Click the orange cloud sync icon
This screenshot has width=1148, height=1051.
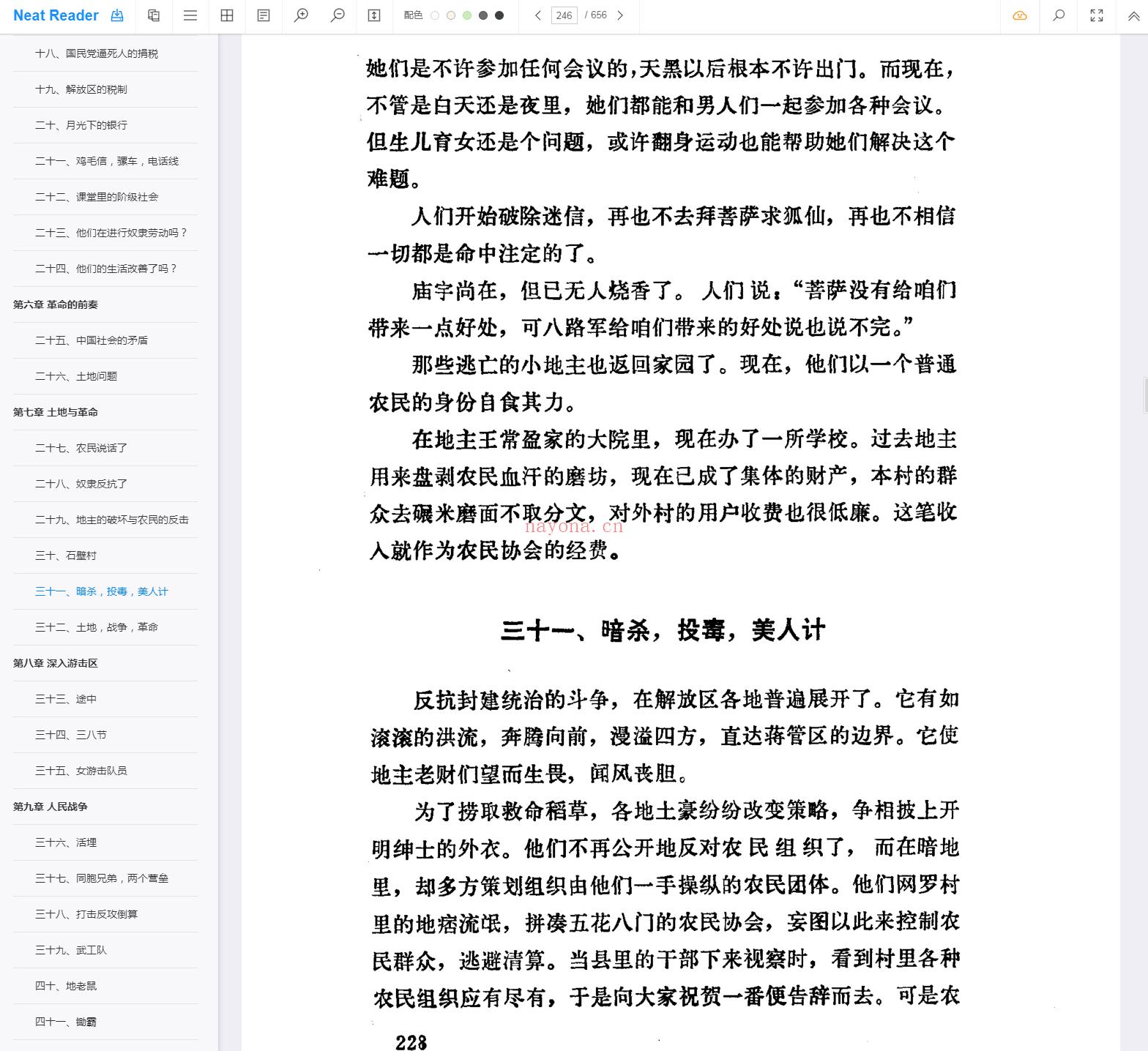tap(1020, 15)
